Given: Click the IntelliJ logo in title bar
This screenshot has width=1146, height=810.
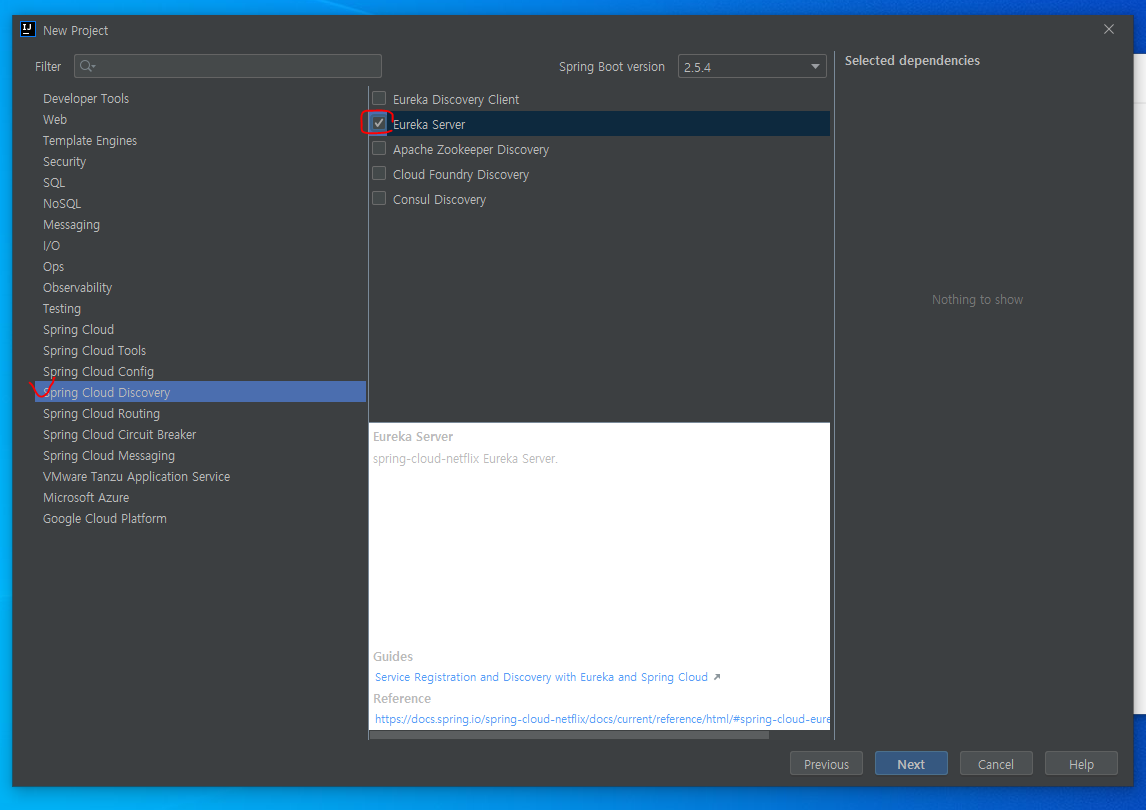Looking at the screenshot, I should pyautogui.click(x=28, y=29).
